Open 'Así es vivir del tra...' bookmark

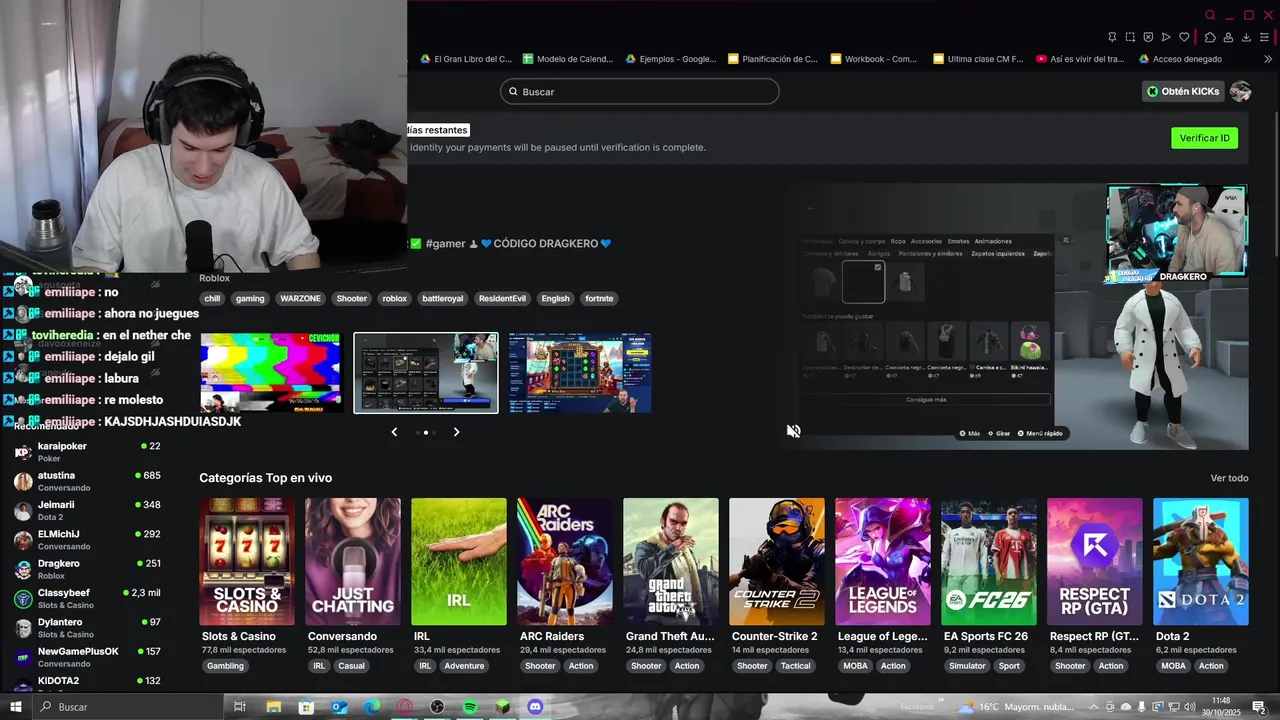pos(1080,59)
